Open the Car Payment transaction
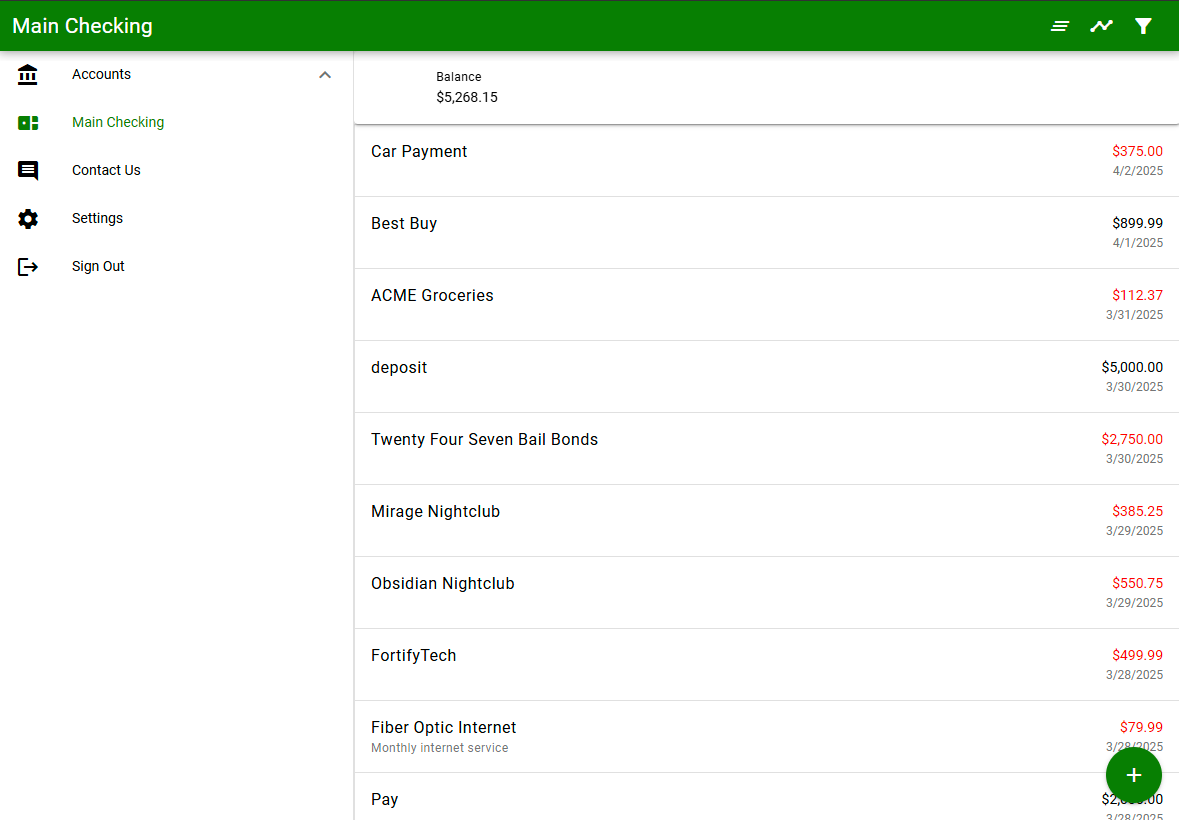 [x=700, y=160]
